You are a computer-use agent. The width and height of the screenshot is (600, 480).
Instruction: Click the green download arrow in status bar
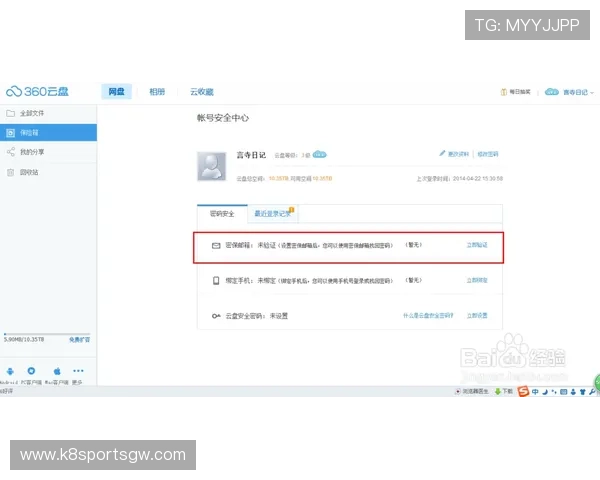click(x=498, y=391)
